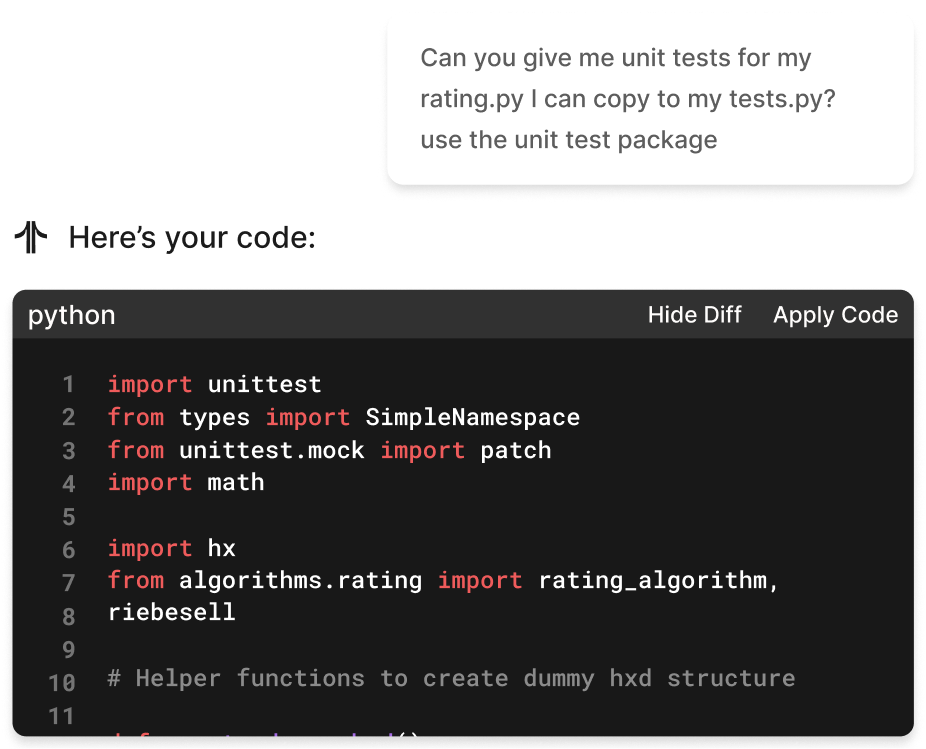
Task: Click code line importing SimpleNamespace
Action: point(344,418)
